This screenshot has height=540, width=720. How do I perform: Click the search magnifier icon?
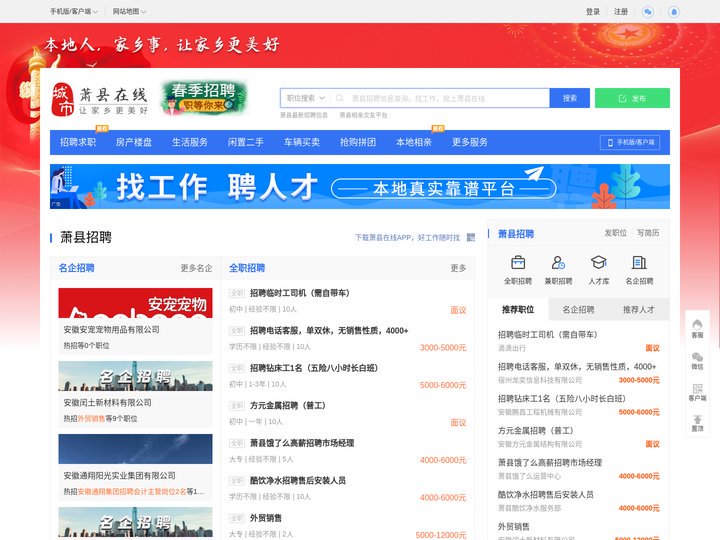tap(339, 98)
